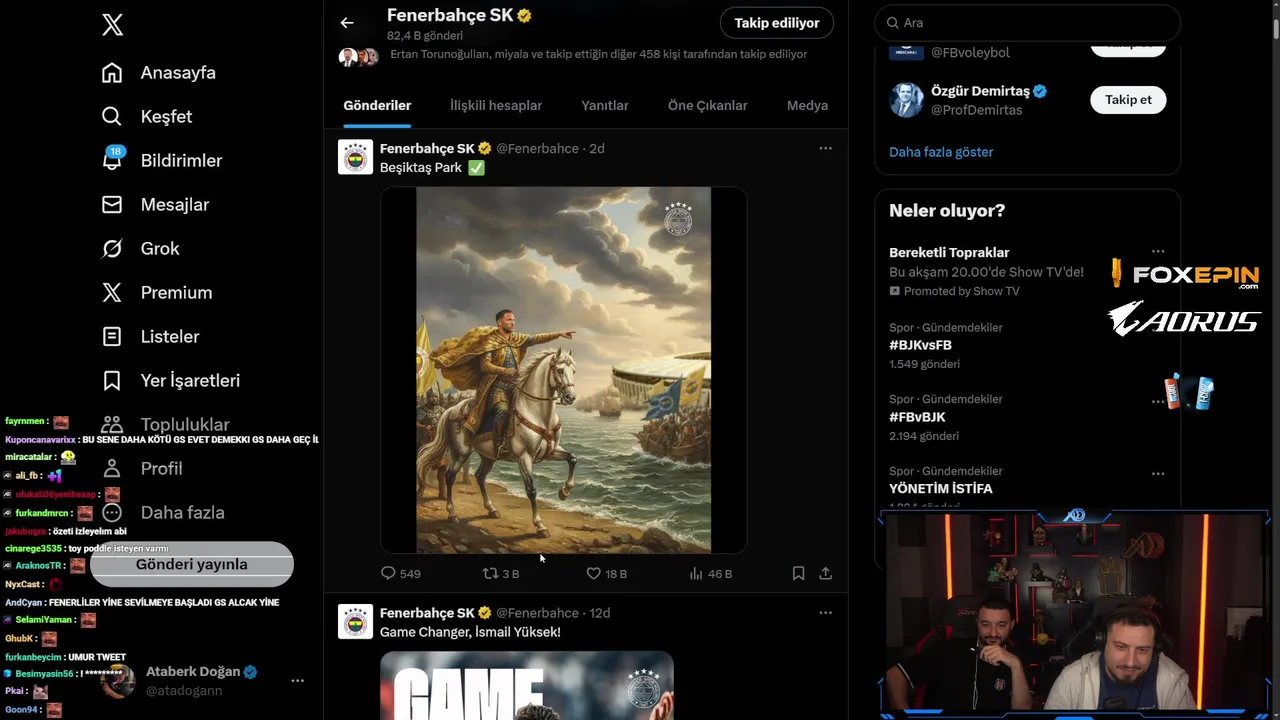Open Mesajlar envelope icon
Viewport: 1280px width, 720px height.
pos(112,205)
